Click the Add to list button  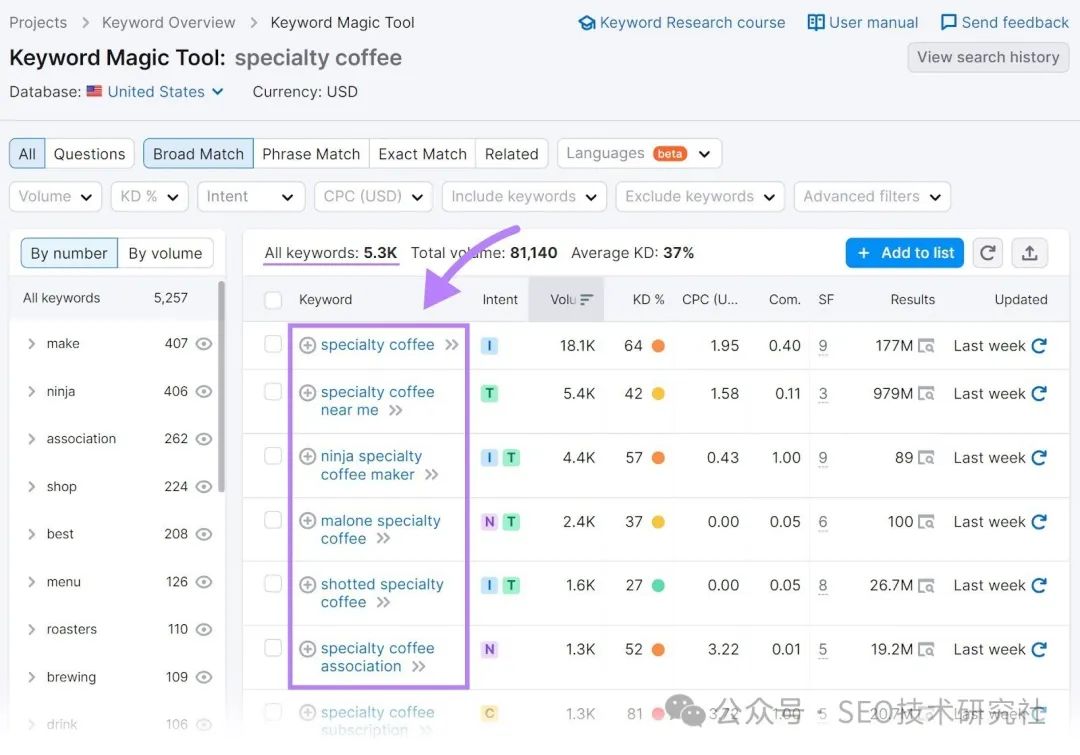click(905, 253)
